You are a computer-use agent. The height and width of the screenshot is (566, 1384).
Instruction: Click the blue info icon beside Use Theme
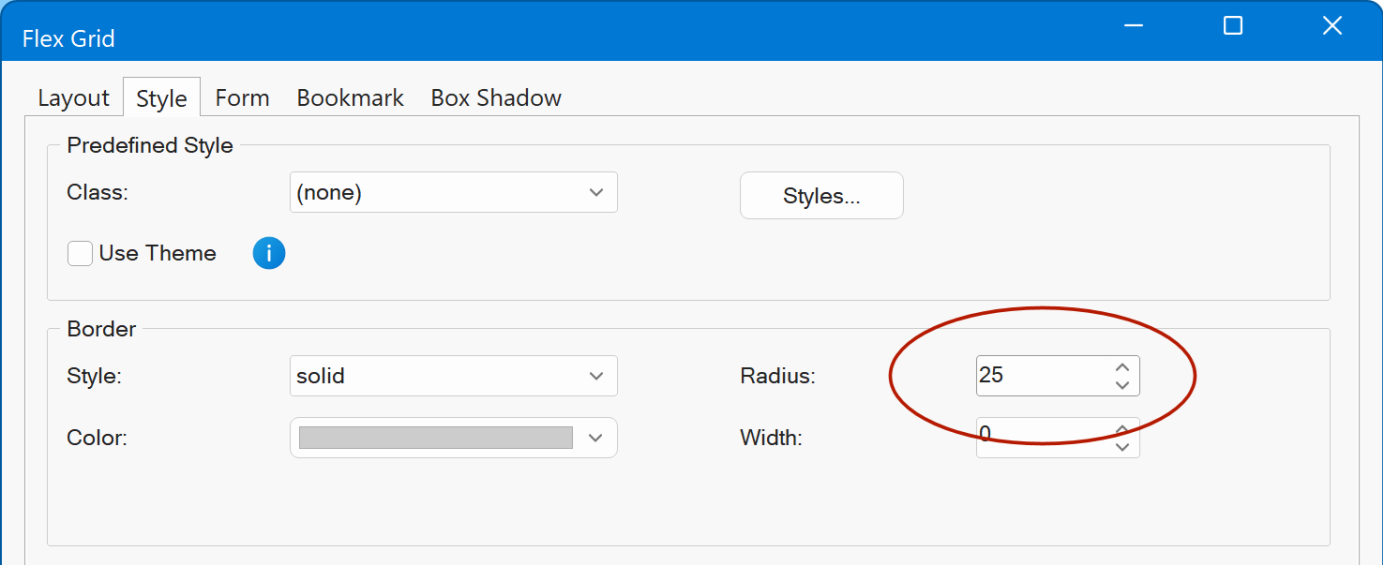269,253
